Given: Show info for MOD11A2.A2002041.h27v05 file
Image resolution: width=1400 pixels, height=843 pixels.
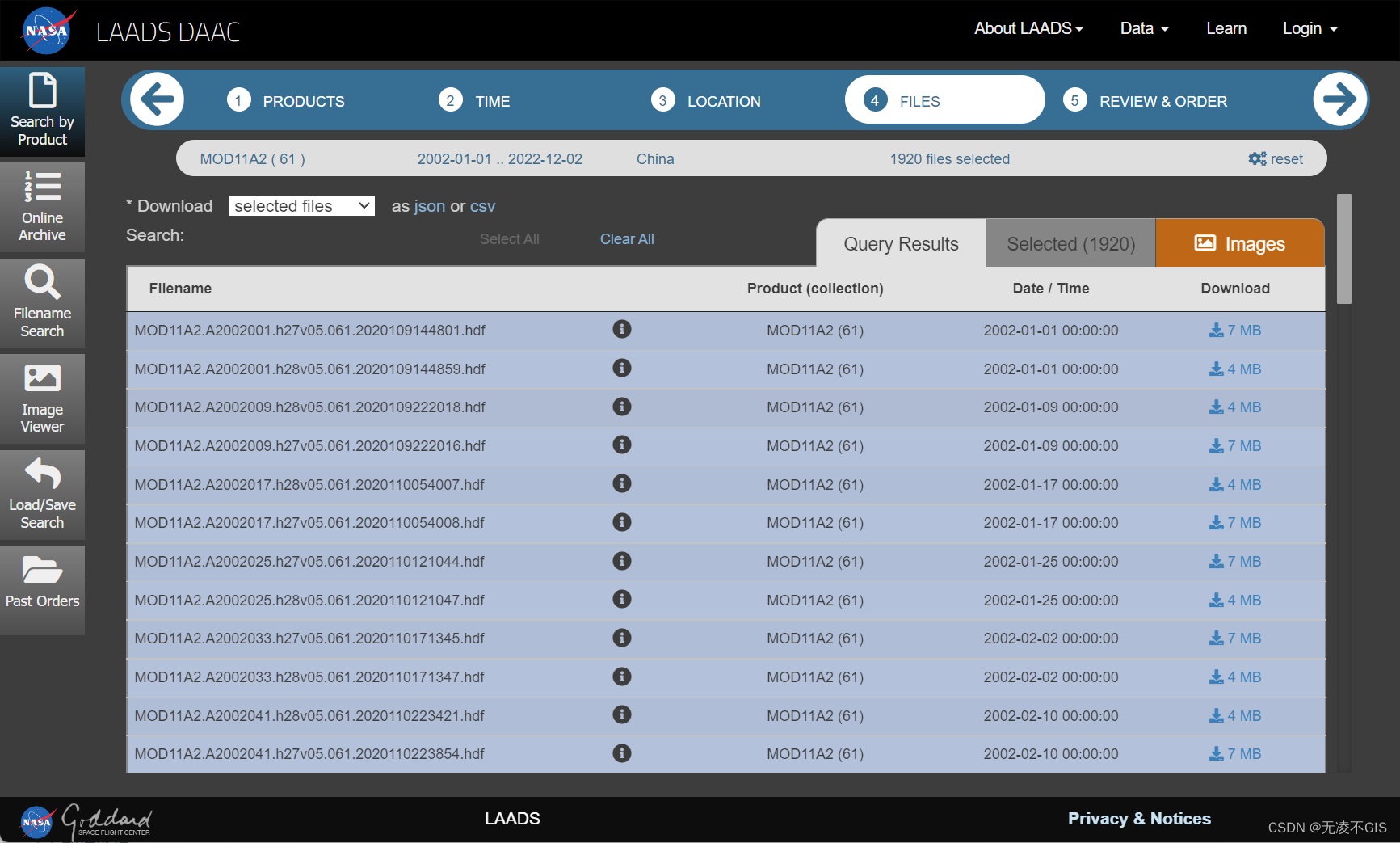Looking at the screenshot, I should pos(621,753).
